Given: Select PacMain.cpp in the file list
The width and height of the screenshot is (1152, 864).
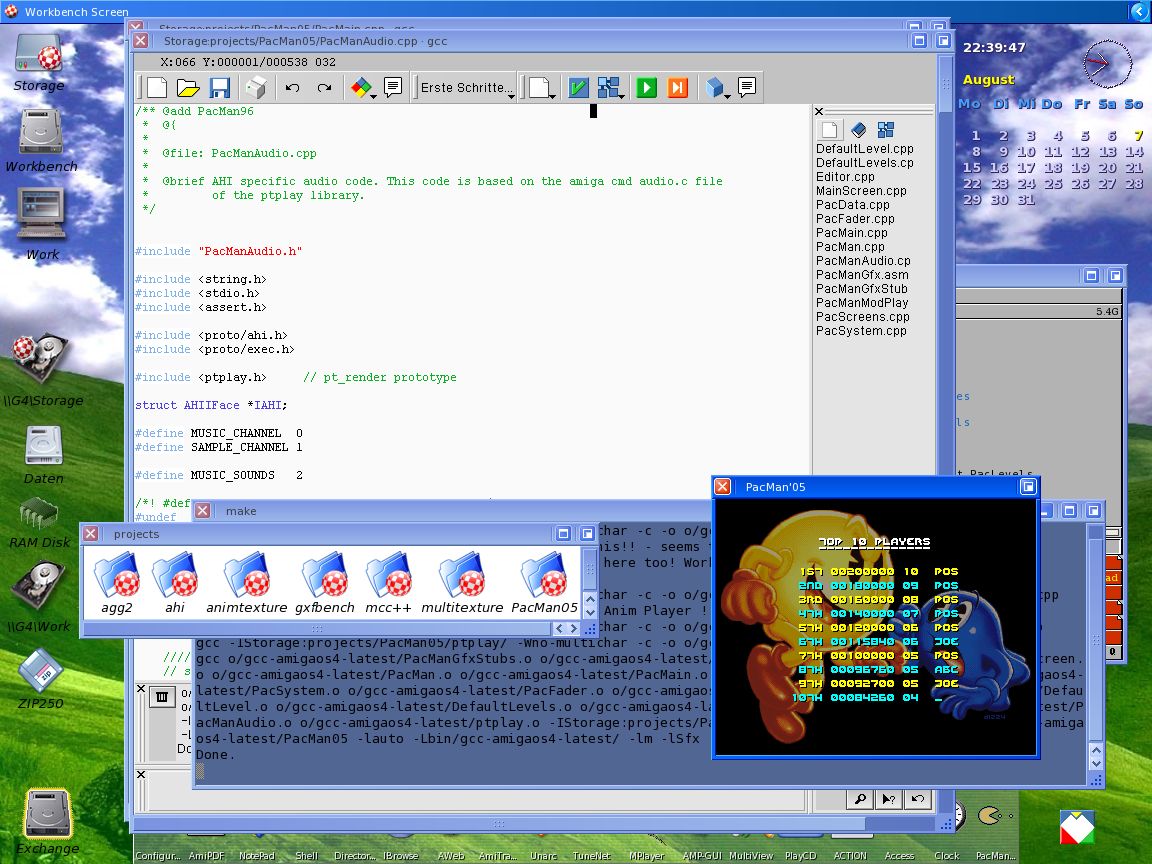Looking at the screenshot, I should (852, 232).
